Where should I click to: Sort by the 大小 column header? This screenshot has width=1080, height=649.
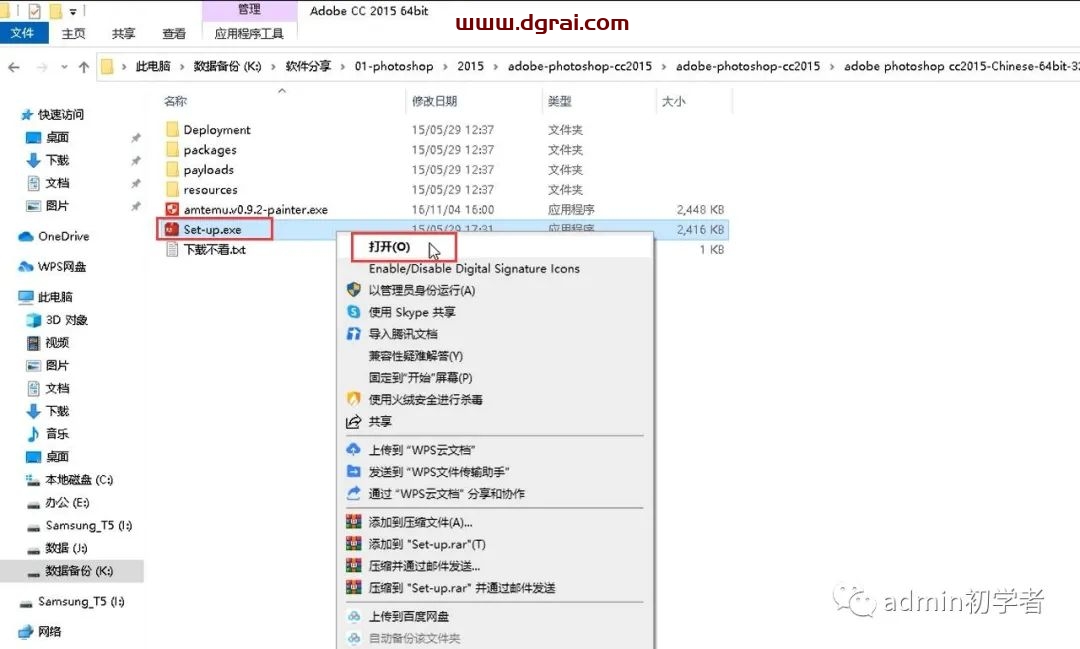pos(673,101)
